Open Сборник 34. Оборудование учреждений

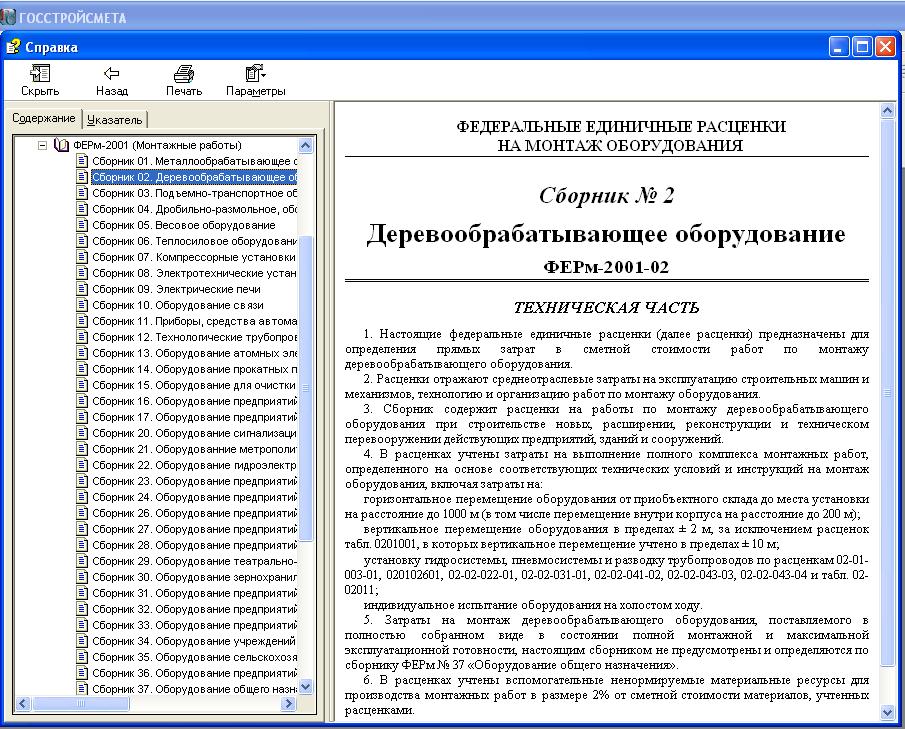[x=194, y=641]
